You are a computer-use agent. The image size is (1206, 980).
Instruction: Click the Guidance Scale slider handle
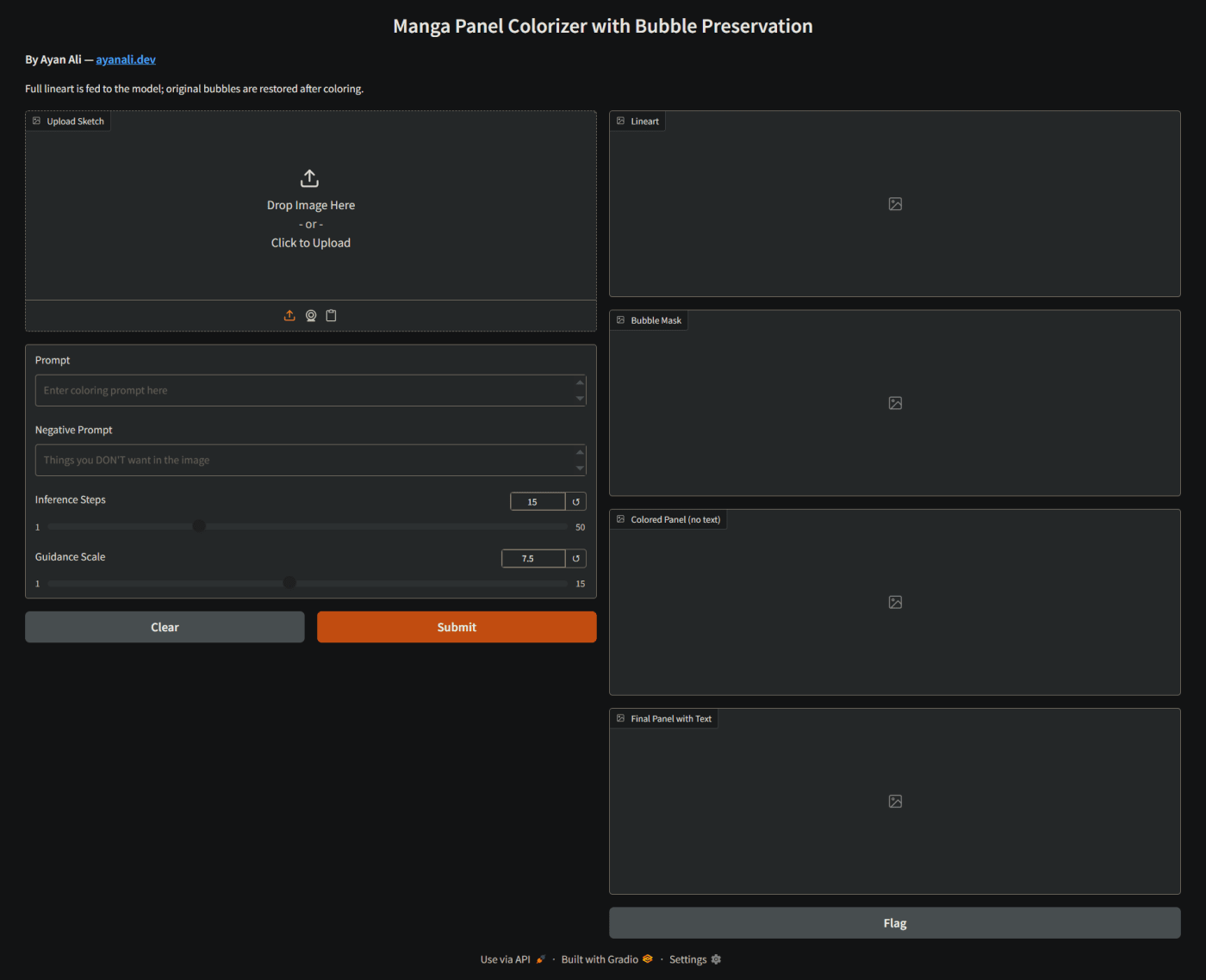[289, 583]
